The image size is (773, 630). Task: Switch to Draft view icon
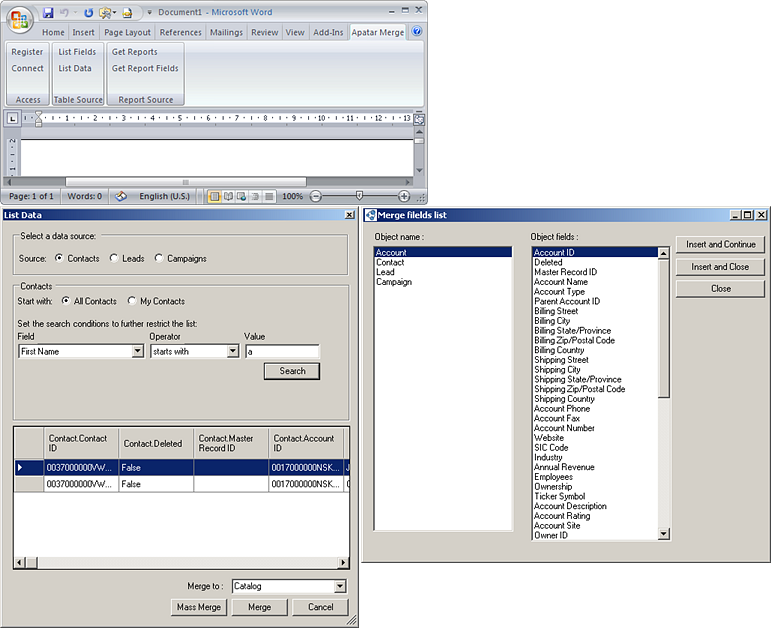click(269, 196)
